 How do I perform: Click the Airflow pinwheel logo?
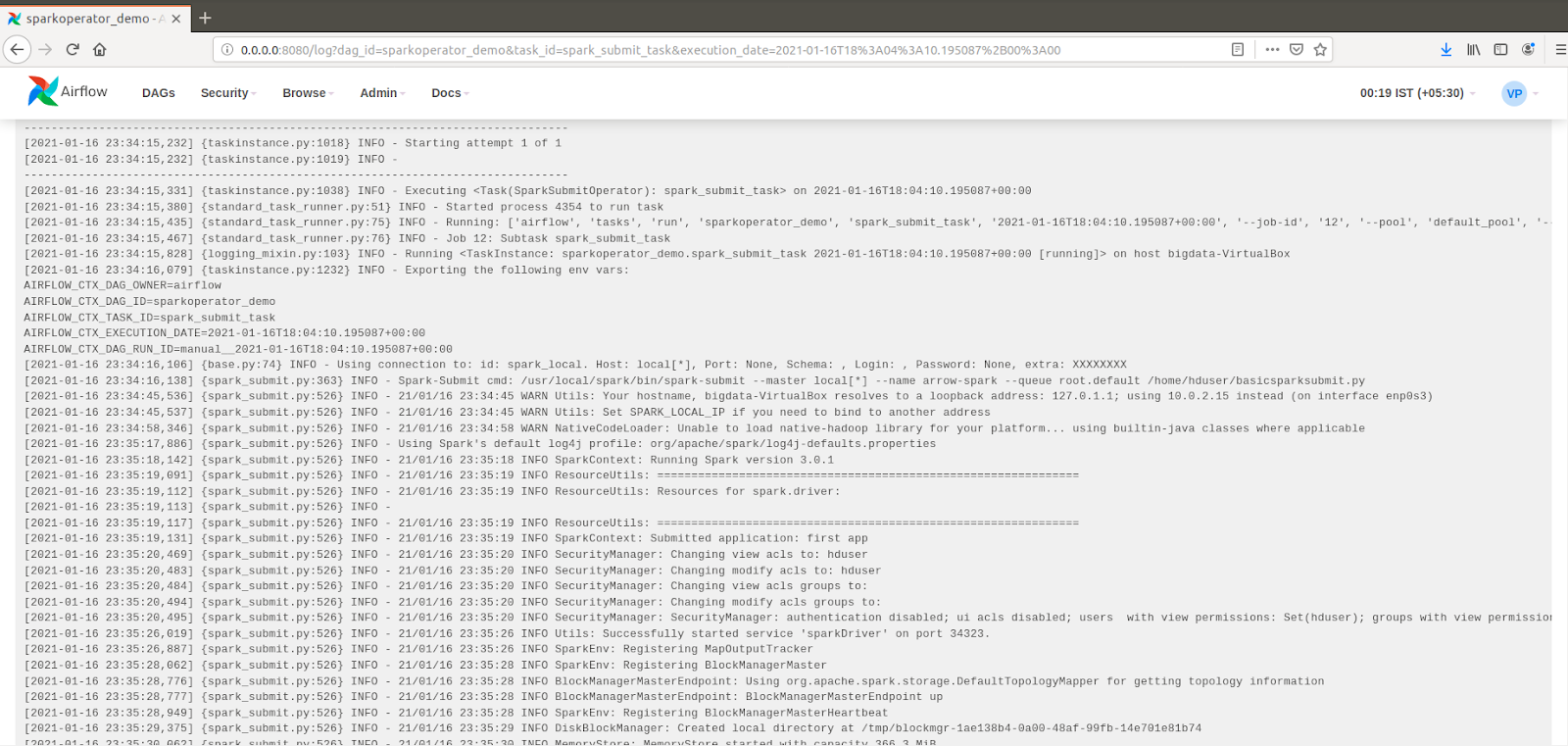pos(43,91)
